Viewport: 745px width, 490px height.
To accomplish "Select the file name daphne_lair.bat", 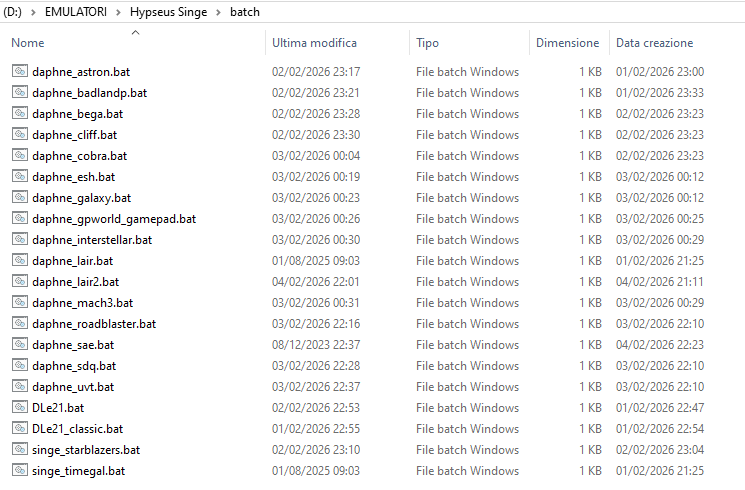I will pyautogui.click(x=73, y=261).
